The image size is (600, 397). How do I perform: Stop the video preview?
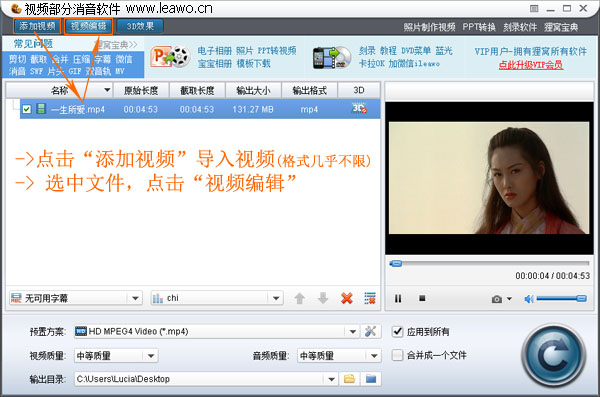pos(422,298)
